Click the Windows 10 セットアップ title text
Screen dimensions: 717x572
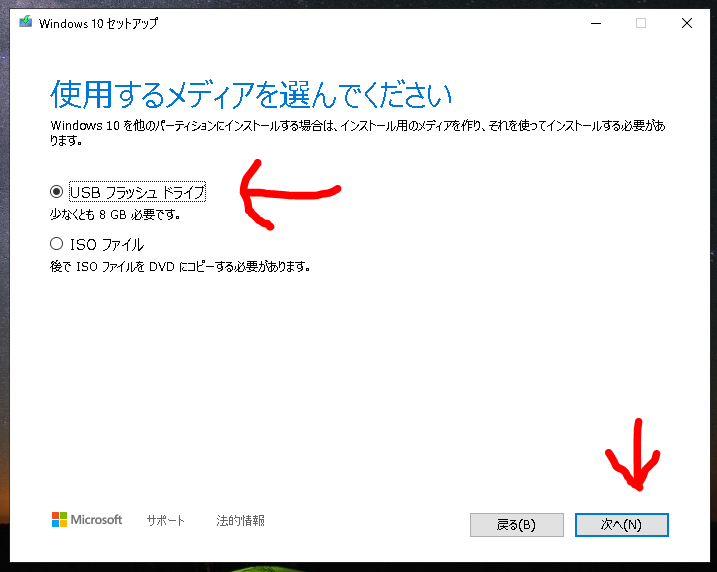pos(98,23)
